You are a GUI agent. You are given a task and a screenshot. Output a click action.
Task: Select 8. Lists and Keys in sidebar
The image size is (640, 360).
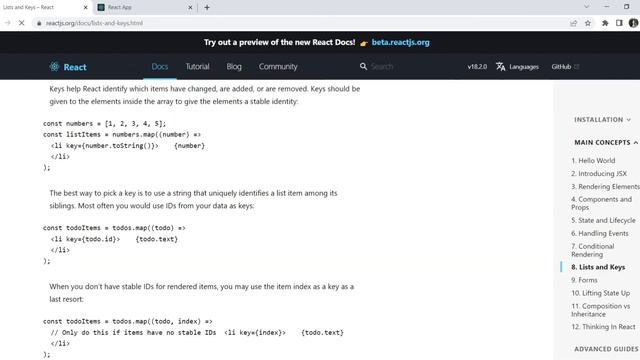pyautogui.click(x=598, y=267)
